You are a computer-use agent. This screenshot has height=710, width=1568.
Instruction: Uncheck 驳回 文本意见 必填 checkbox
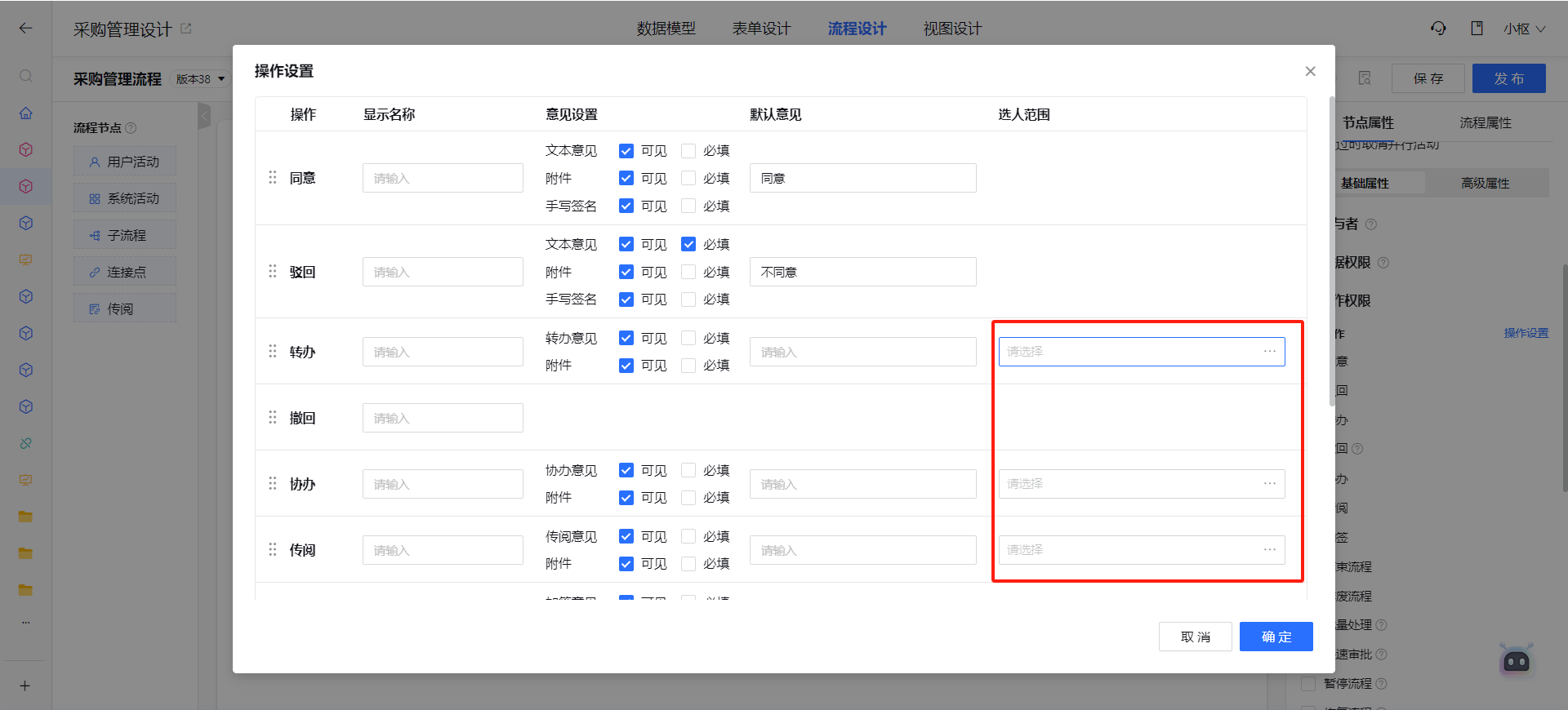coord(688,244)
